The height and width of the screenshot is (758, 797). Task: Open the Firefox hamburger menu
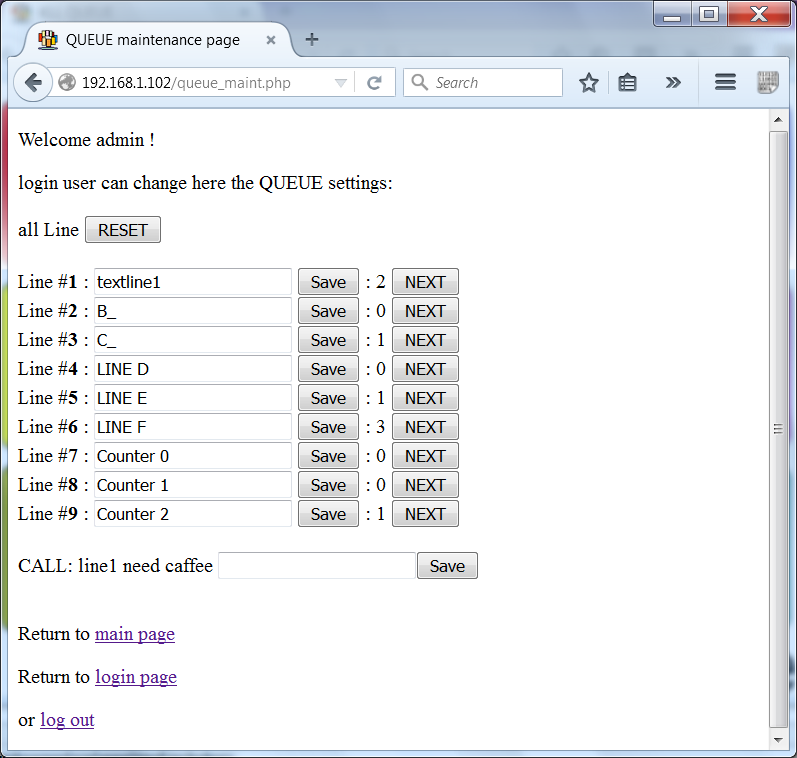point(725,83)
